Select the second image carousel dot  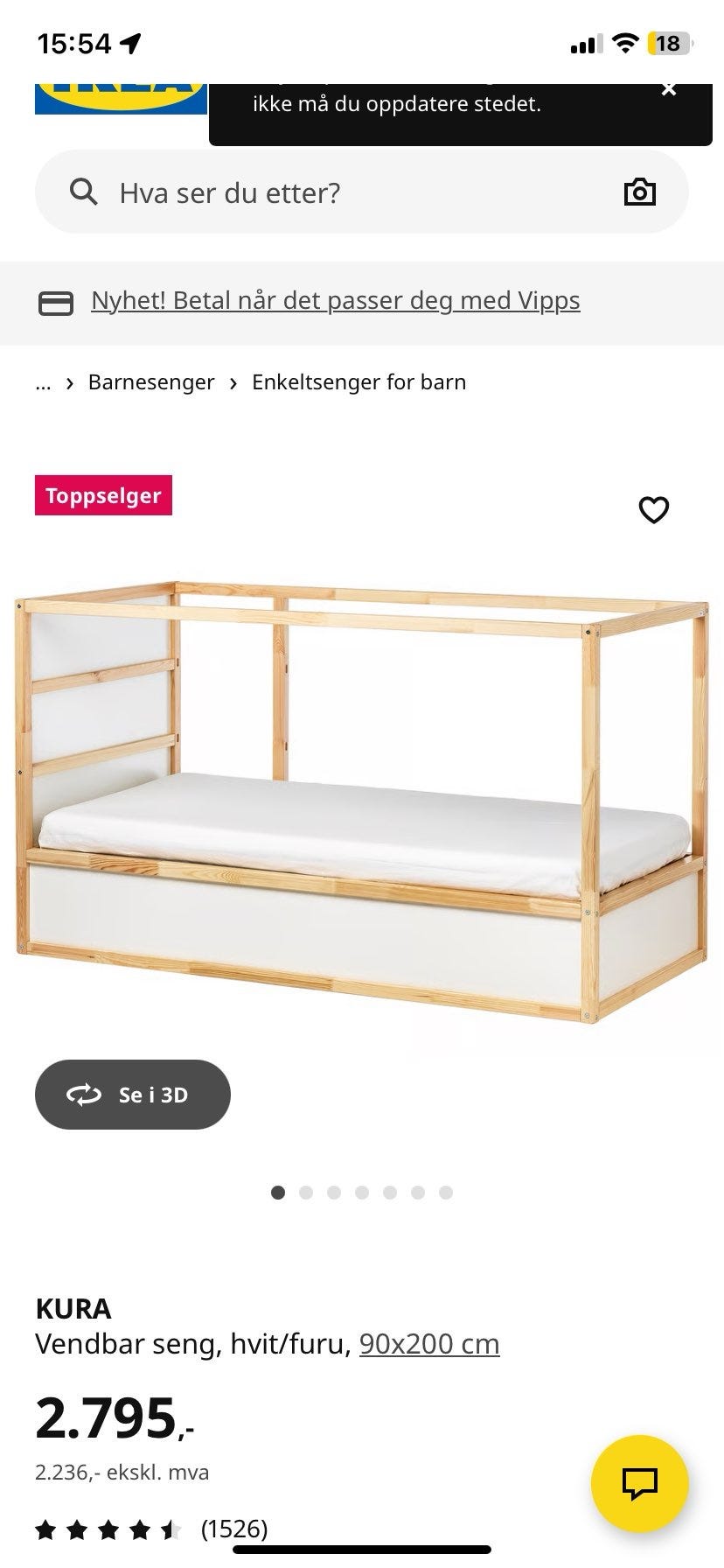306,1193
